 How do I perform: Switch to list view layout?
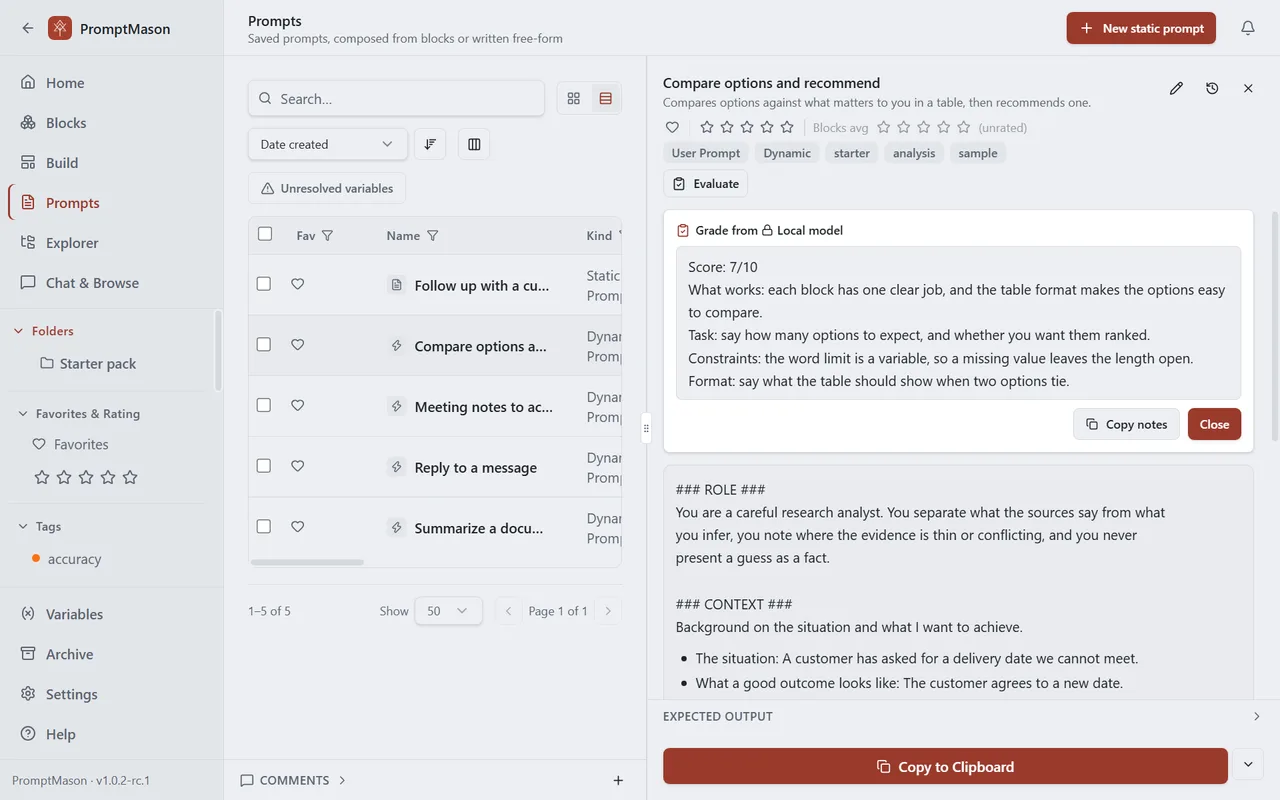pos(605,98)
